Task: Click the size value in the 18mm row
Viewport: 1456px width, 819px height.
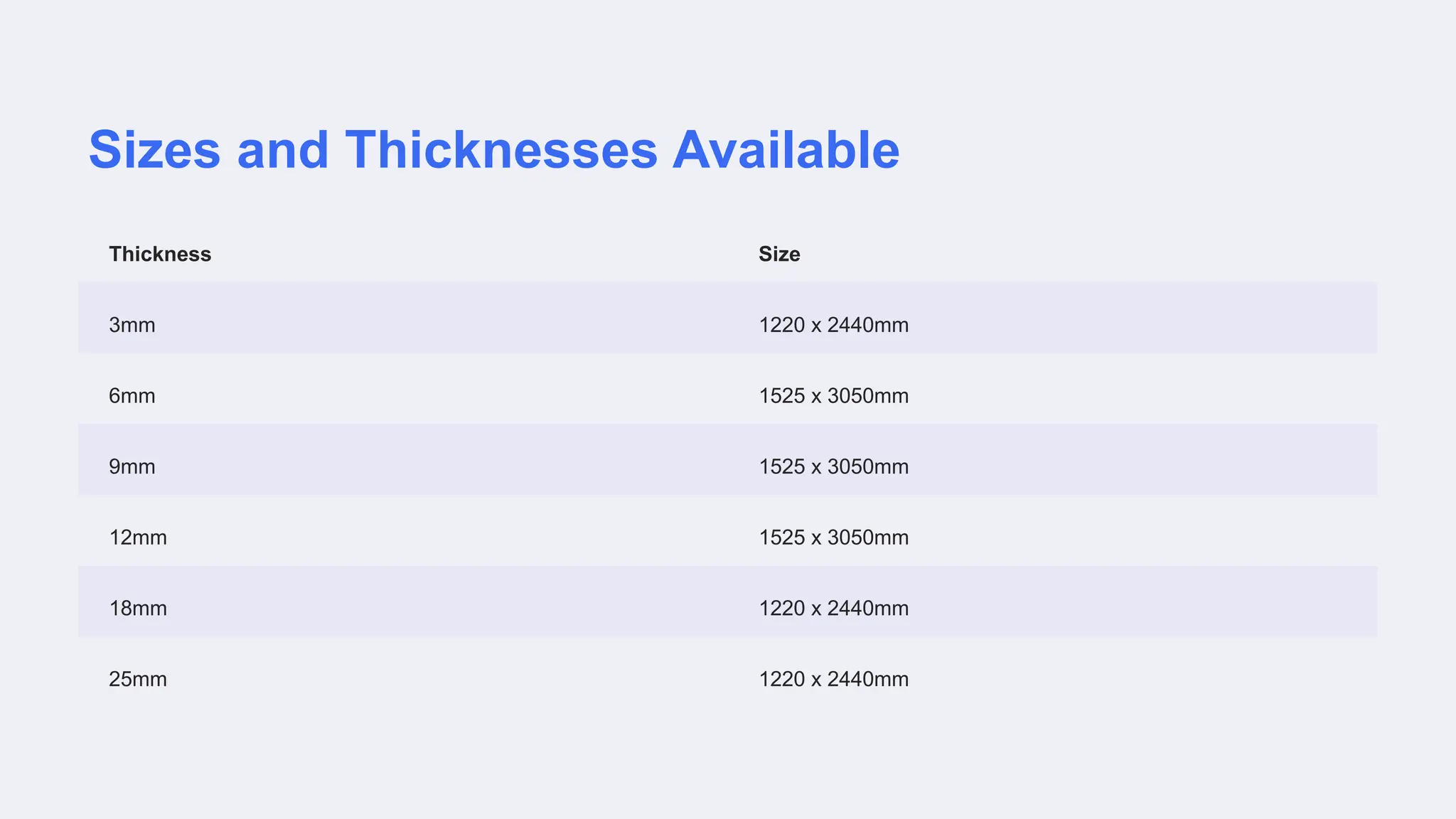Action: 833,609
